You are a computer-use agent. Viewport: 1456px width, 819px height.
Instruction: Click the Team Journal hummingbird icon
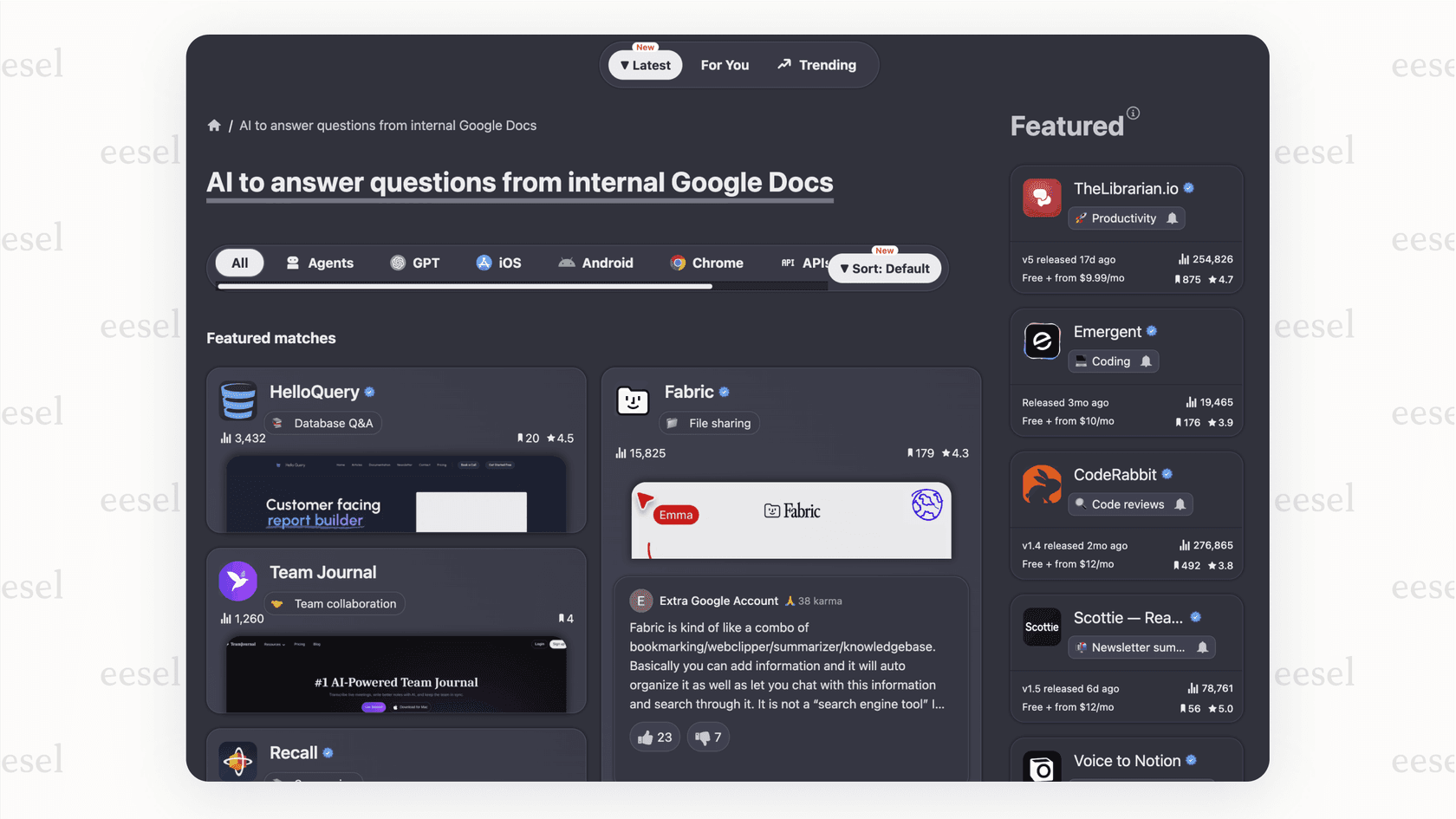coord(237,581)
